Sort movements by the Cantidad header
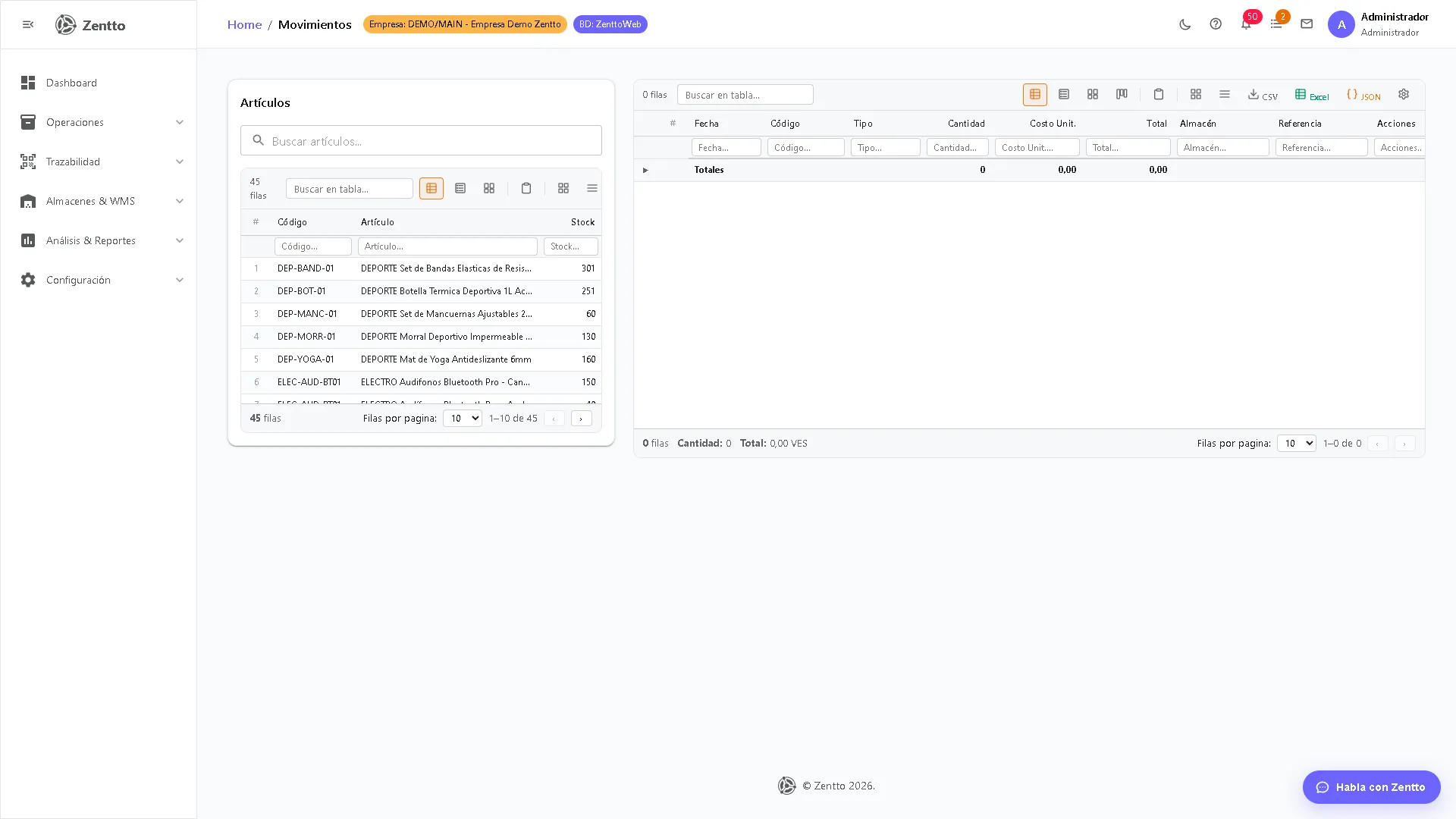Screen dimensions: 1456x819 tap(966, 124)
